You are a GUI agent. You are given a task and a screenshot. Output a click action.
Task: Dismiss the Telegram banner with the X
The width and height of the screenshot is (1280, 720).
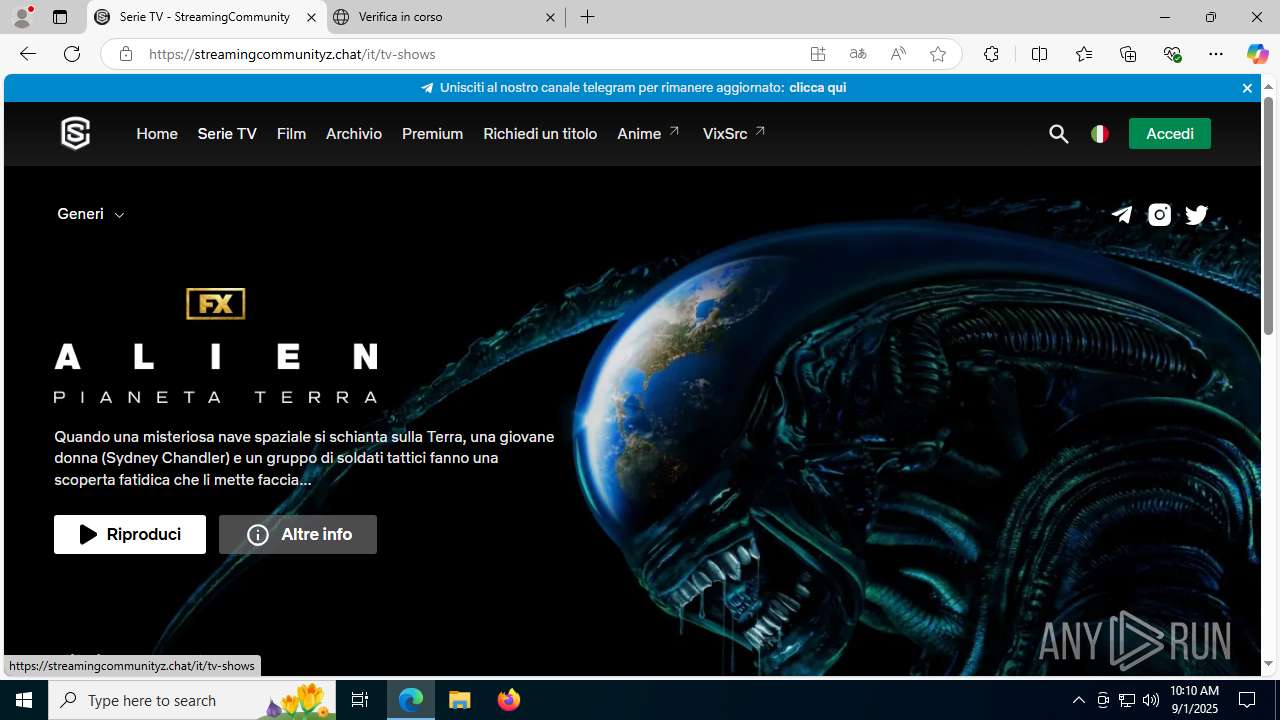click(x=1247, y=88)
